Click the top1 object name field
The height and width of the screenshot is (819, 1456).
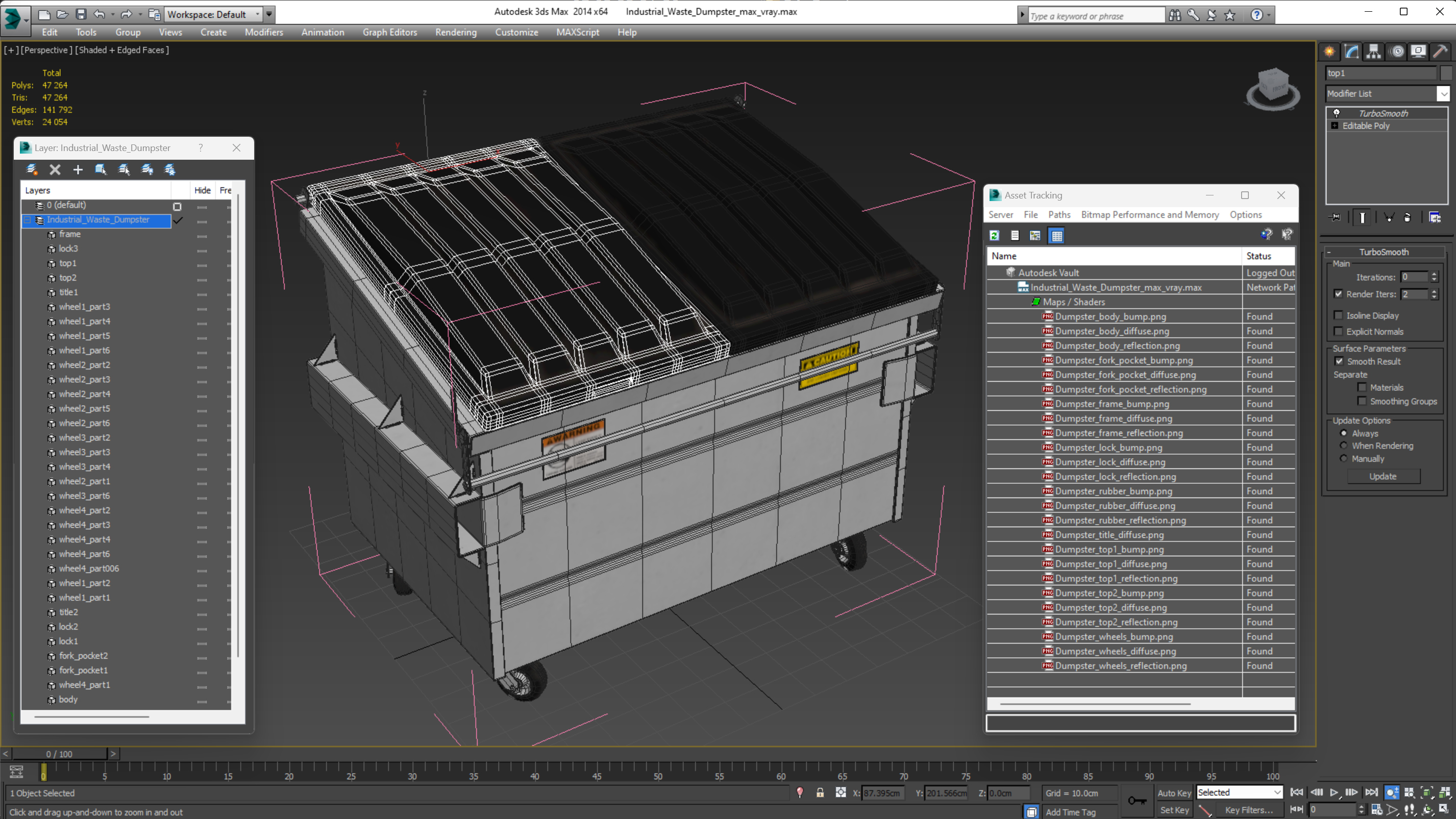1380,73
